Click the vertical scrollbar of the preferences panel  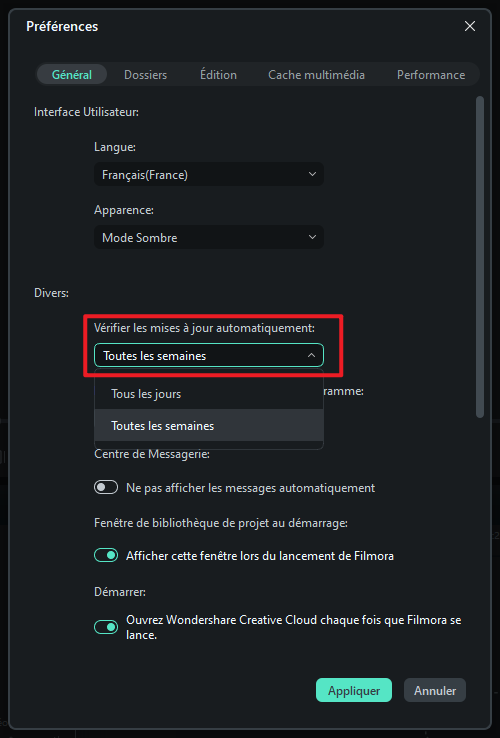point(480,257)
